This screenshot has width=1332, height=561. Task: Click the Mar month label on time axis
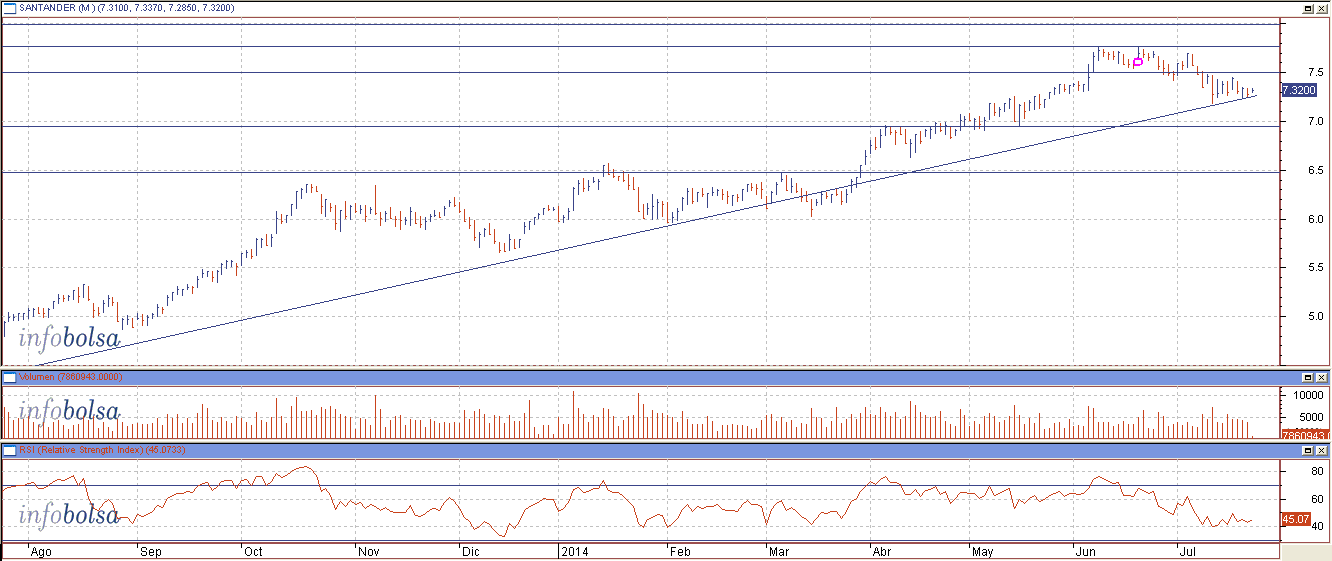click(x=779, y=551)
